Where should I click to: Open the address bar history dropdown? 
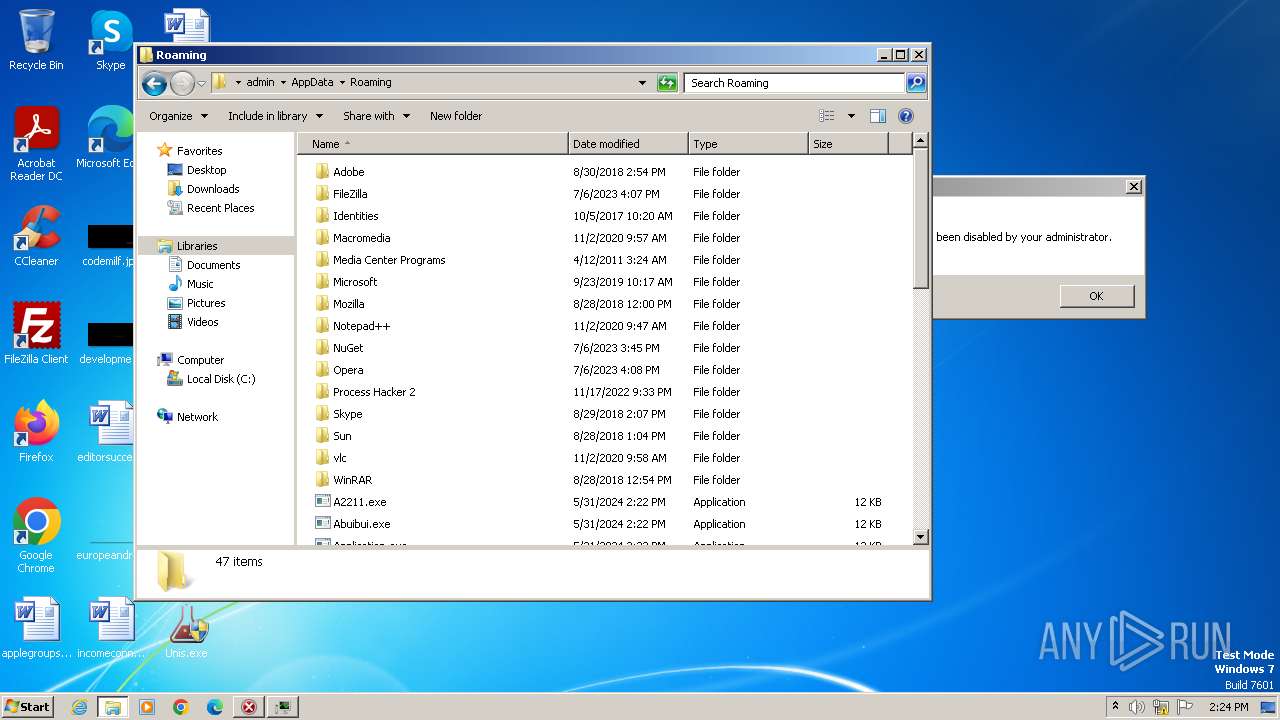642,83
